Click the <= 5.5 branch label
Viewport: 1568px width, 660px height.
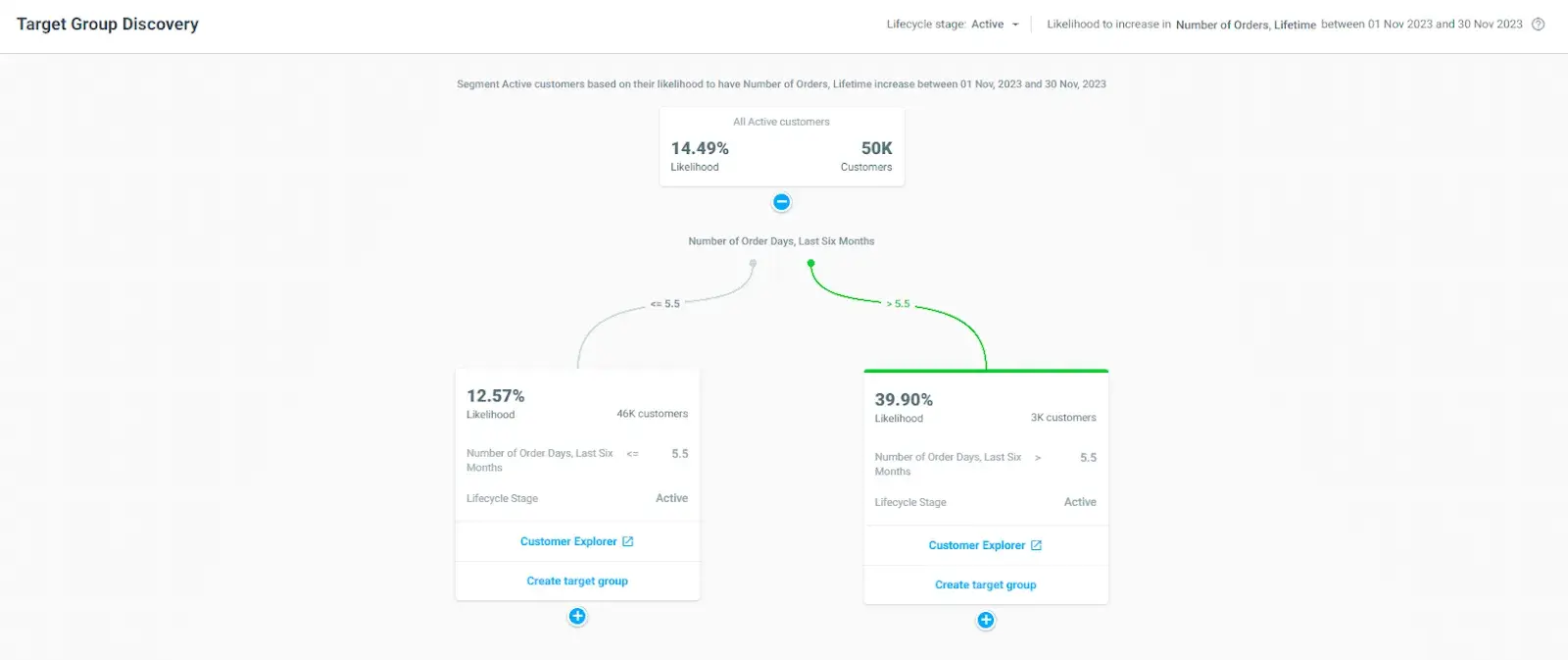click(665, 304)
